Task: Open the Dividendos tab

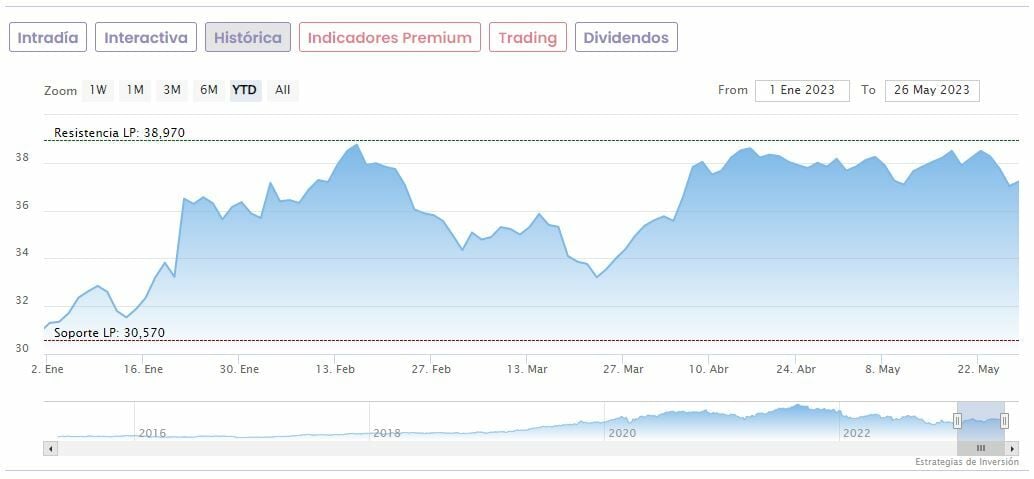Action: click(x=626, y=38)
